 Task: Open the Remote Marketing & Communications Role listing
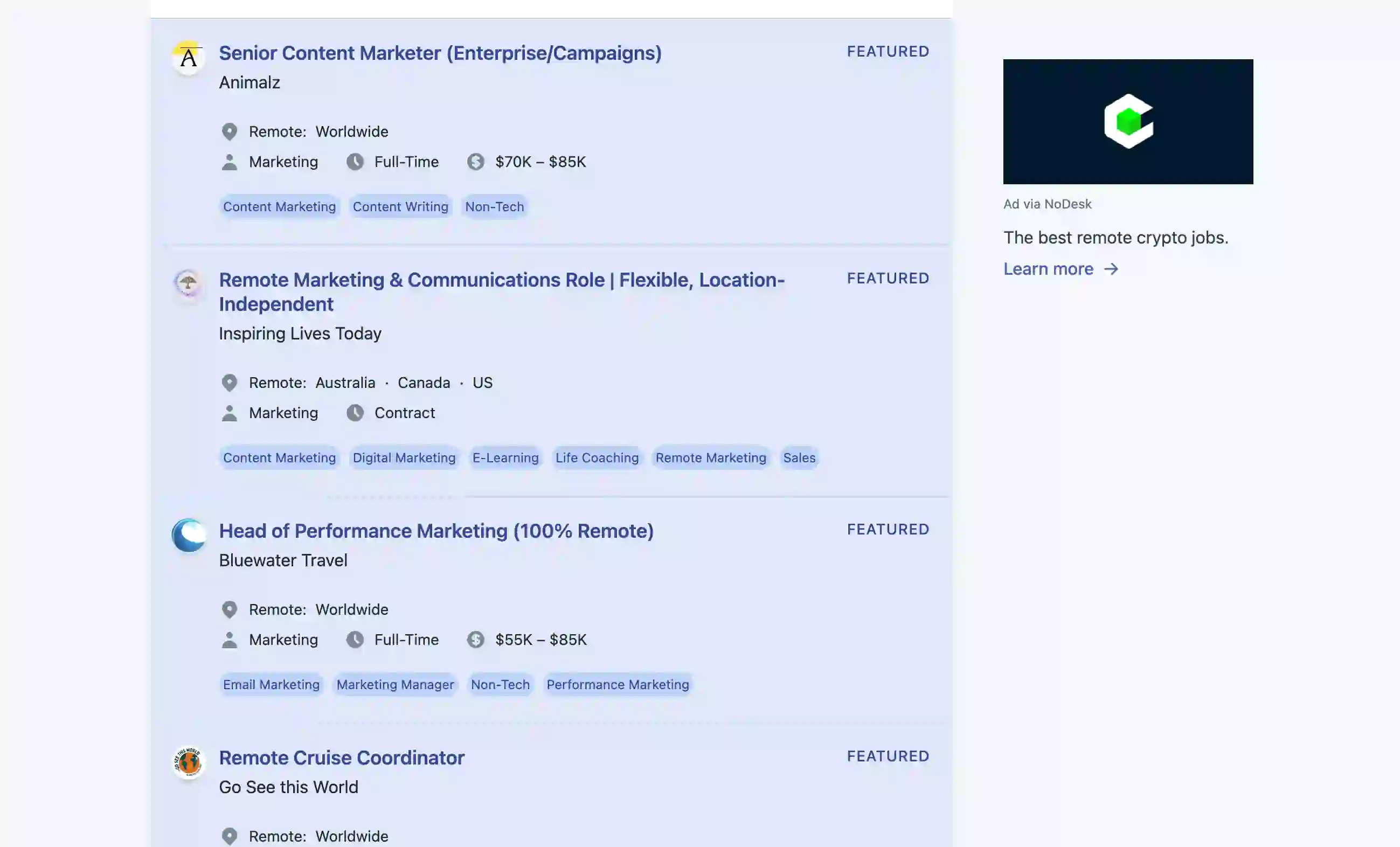(x=502, y=291)
